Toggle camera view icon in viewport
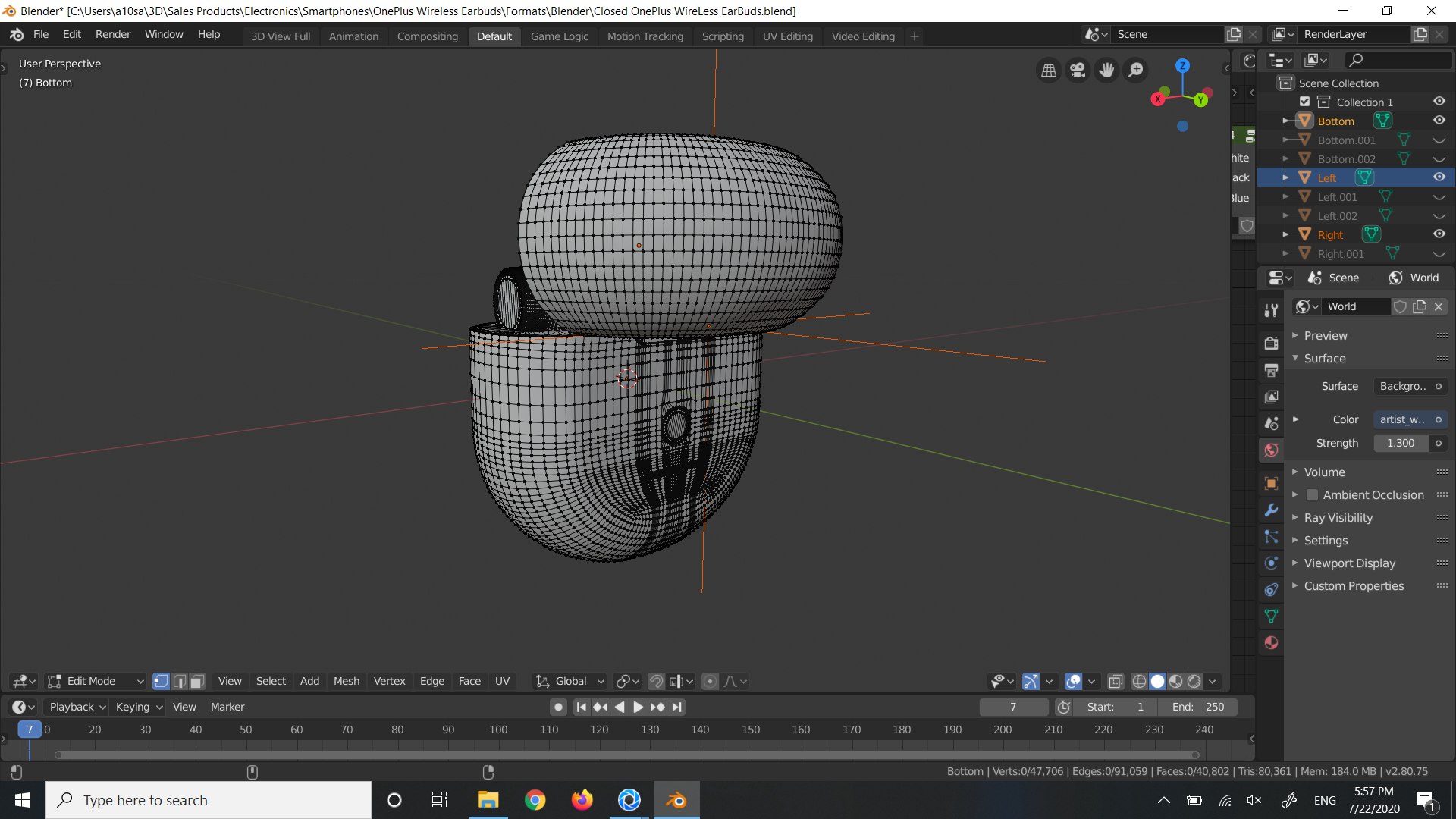 (x=1078, y=71)
